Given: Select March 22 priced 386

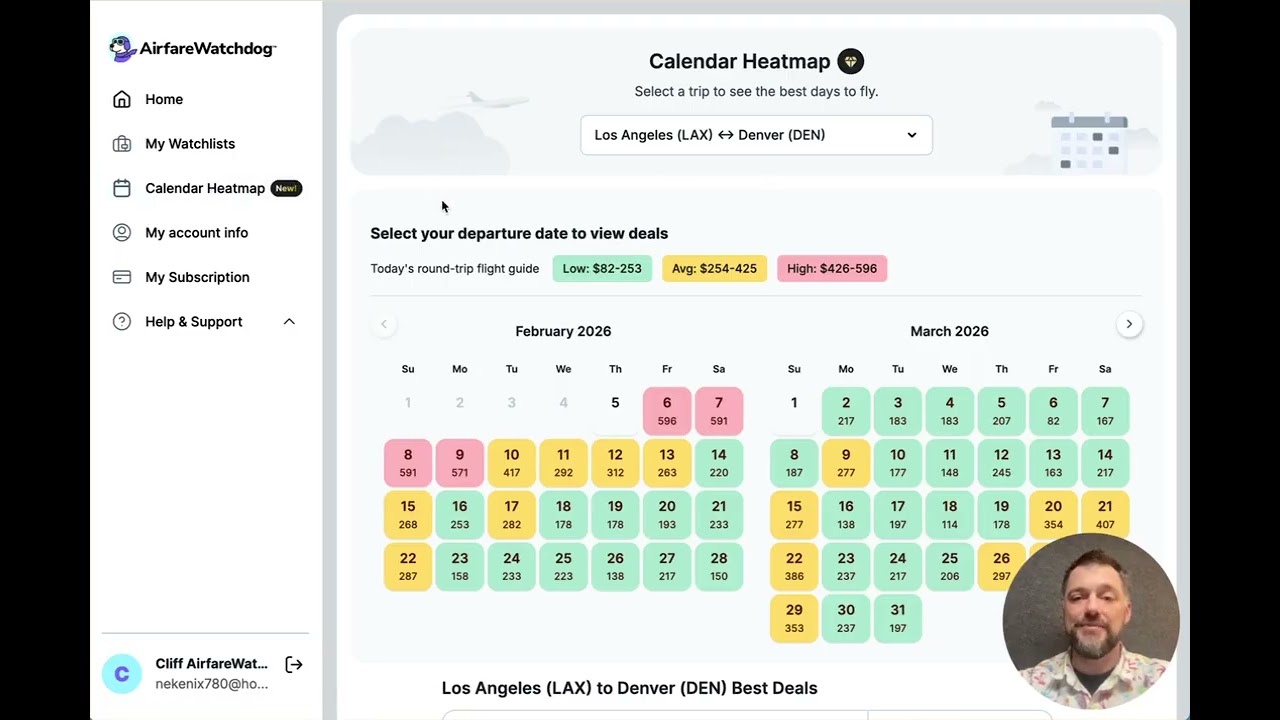Looking at the screenshot, I should 794,567.
